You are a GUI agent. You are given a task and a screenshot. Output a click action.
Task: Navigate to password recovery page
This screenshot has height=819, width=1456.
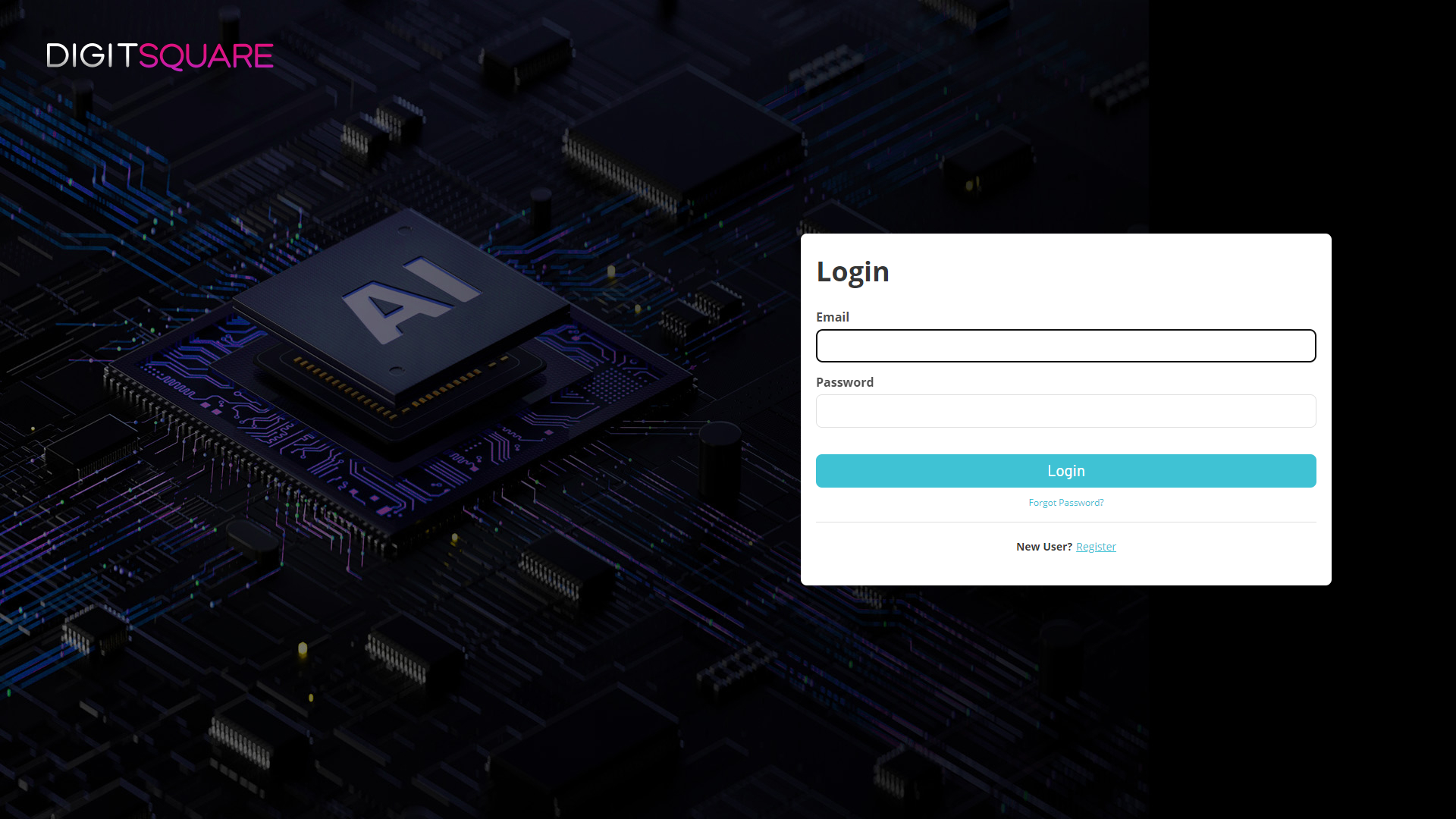[1065, 502]
